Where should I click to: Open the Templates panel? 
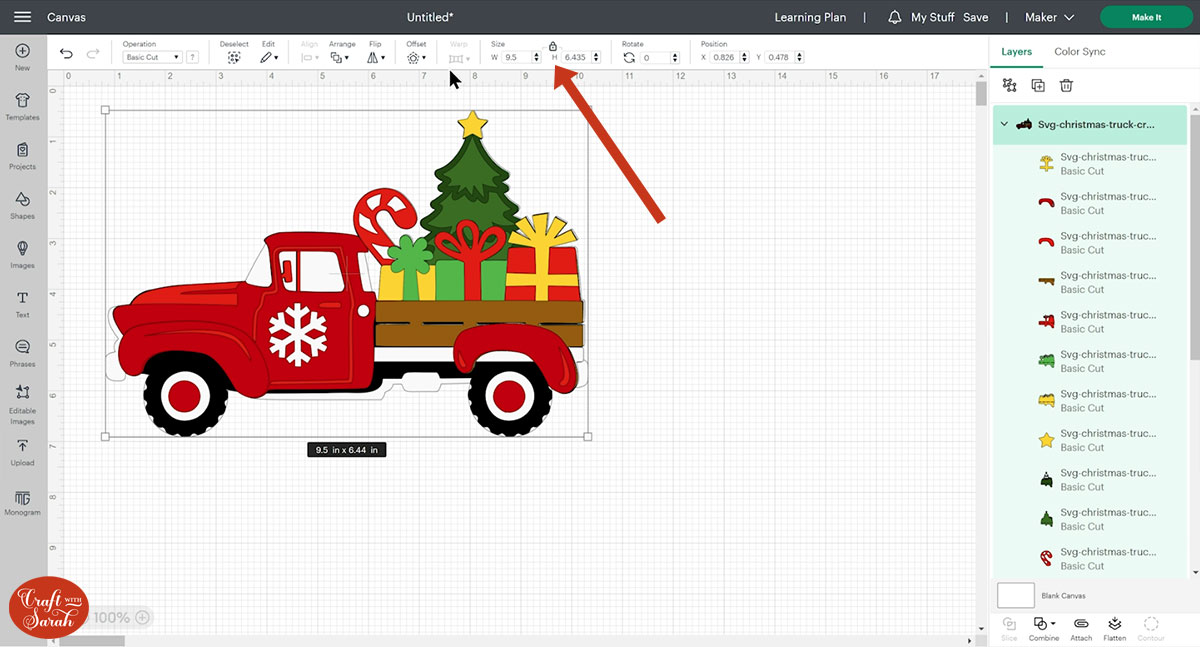point(22,105)
